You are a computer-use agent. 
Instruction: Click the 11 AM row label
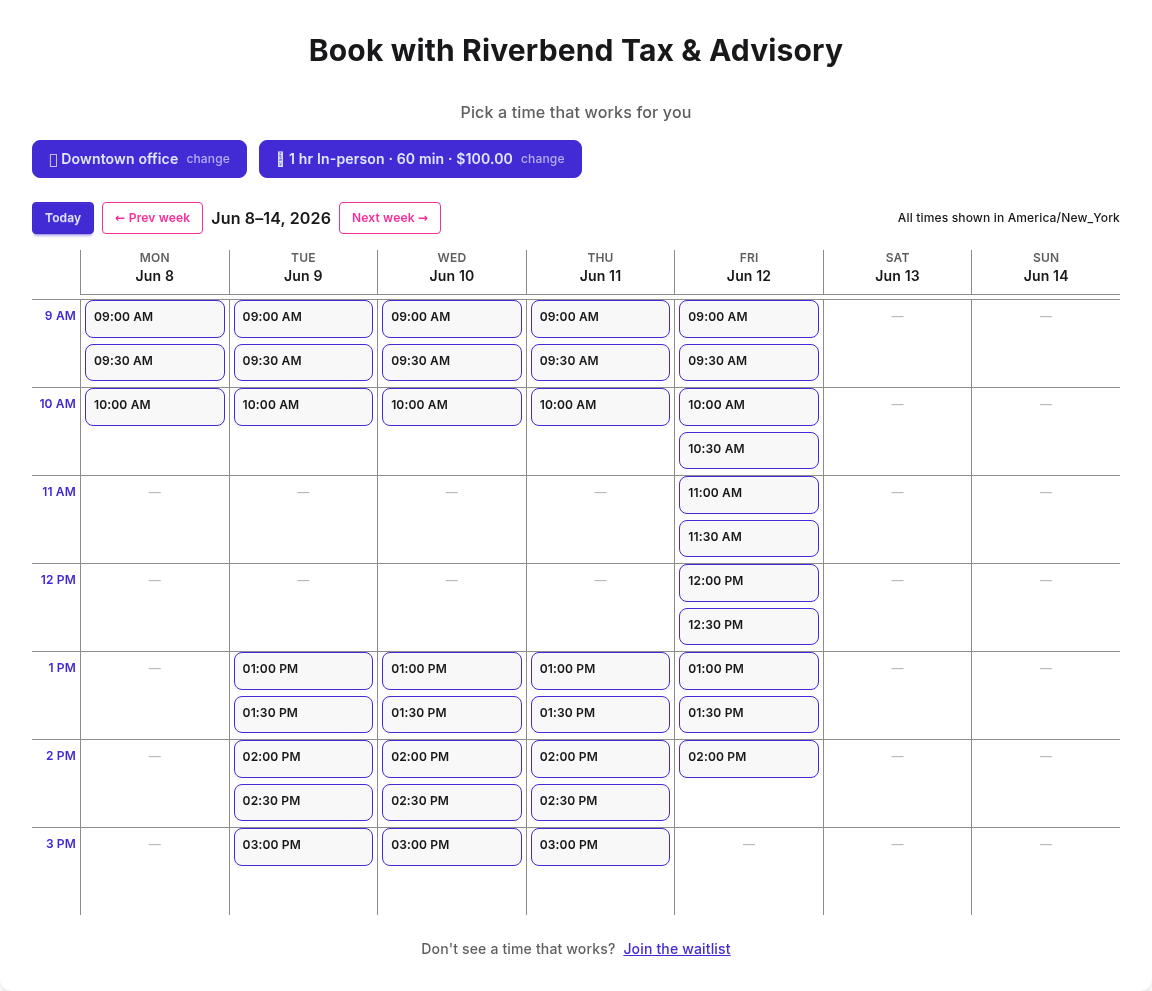point(59,491)
